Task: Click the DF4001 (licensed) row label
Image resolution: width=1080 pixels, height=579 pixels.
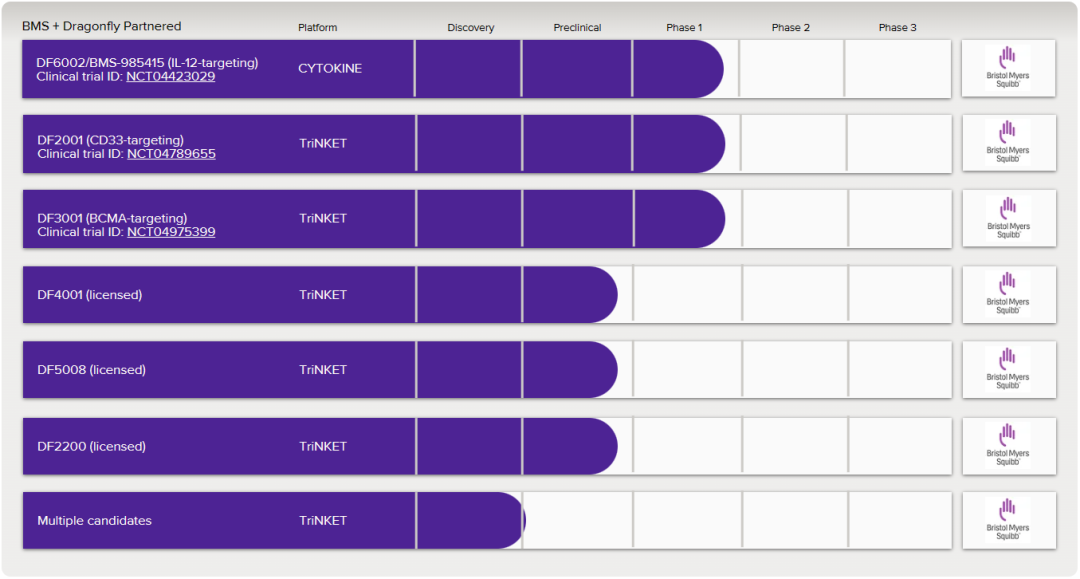Action: (x=90, y=295)
